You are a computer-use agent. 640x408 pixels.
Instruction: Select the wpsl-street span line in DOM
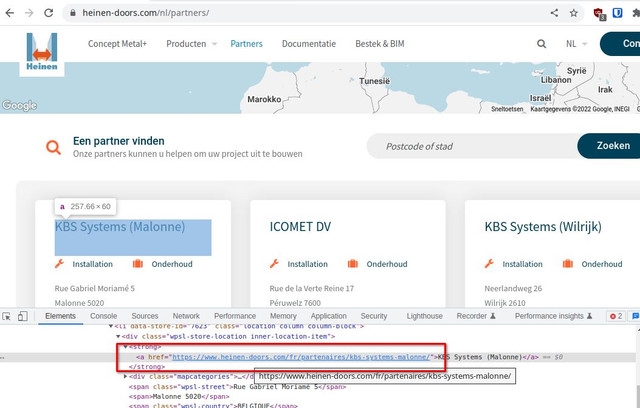[238, 386]
